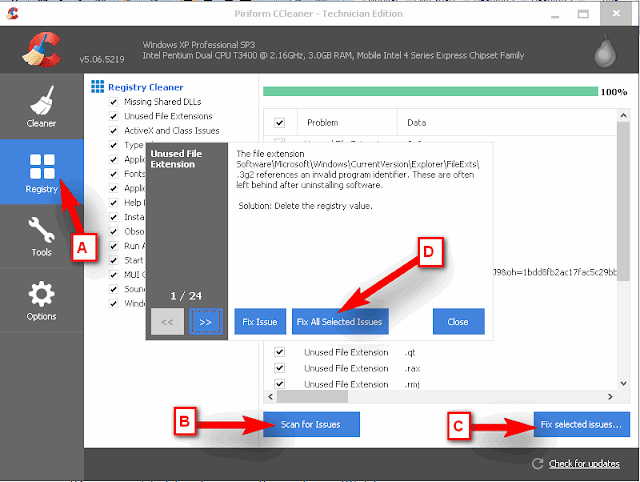Toggle the Windows Services checkbox
Image resolution: width=640 pixels, height=482 pixels.
113,304
